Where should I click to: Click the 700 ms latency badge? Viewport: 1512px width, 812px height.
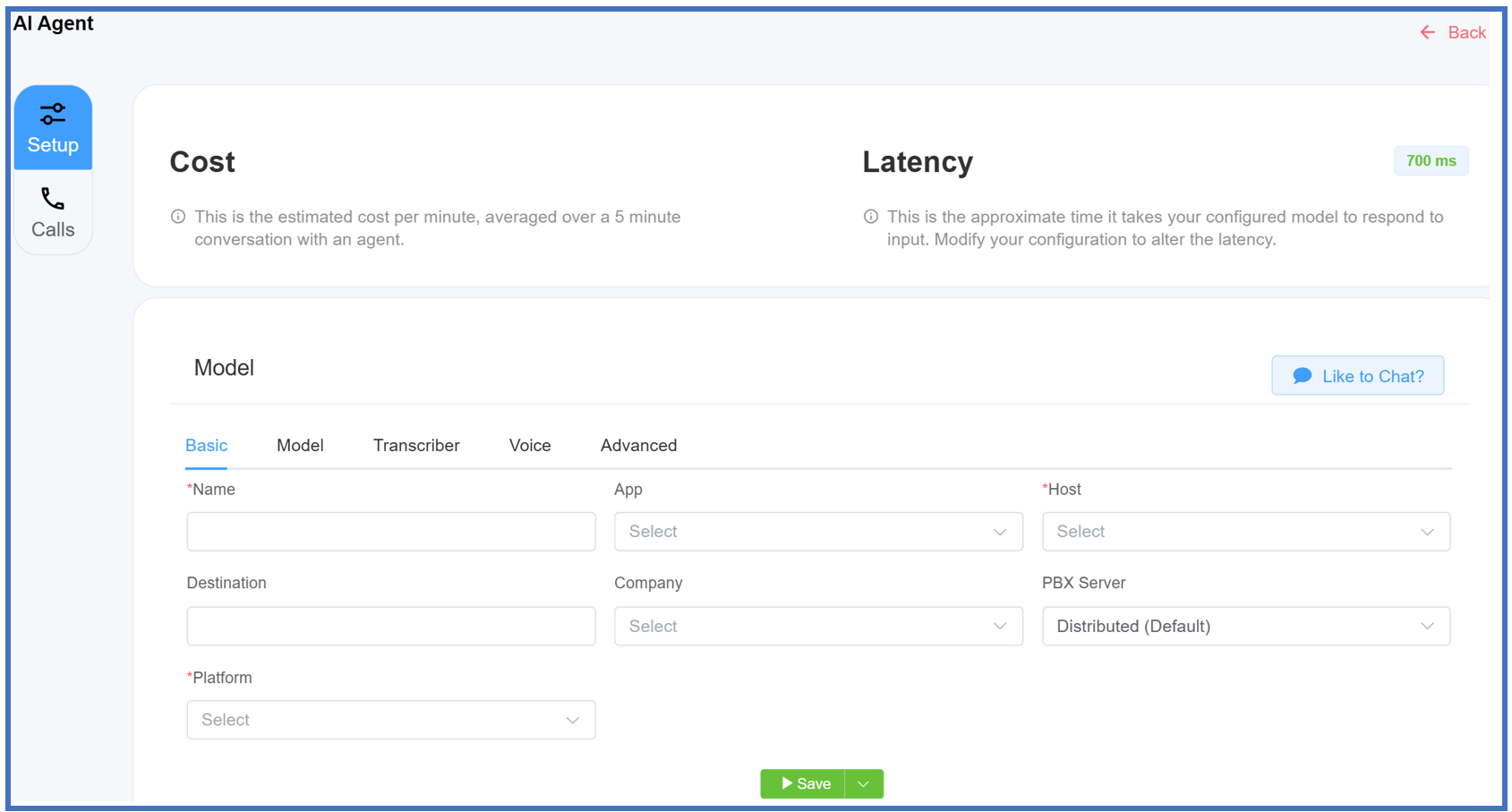pyautogui.click(x=1430, y=161)
